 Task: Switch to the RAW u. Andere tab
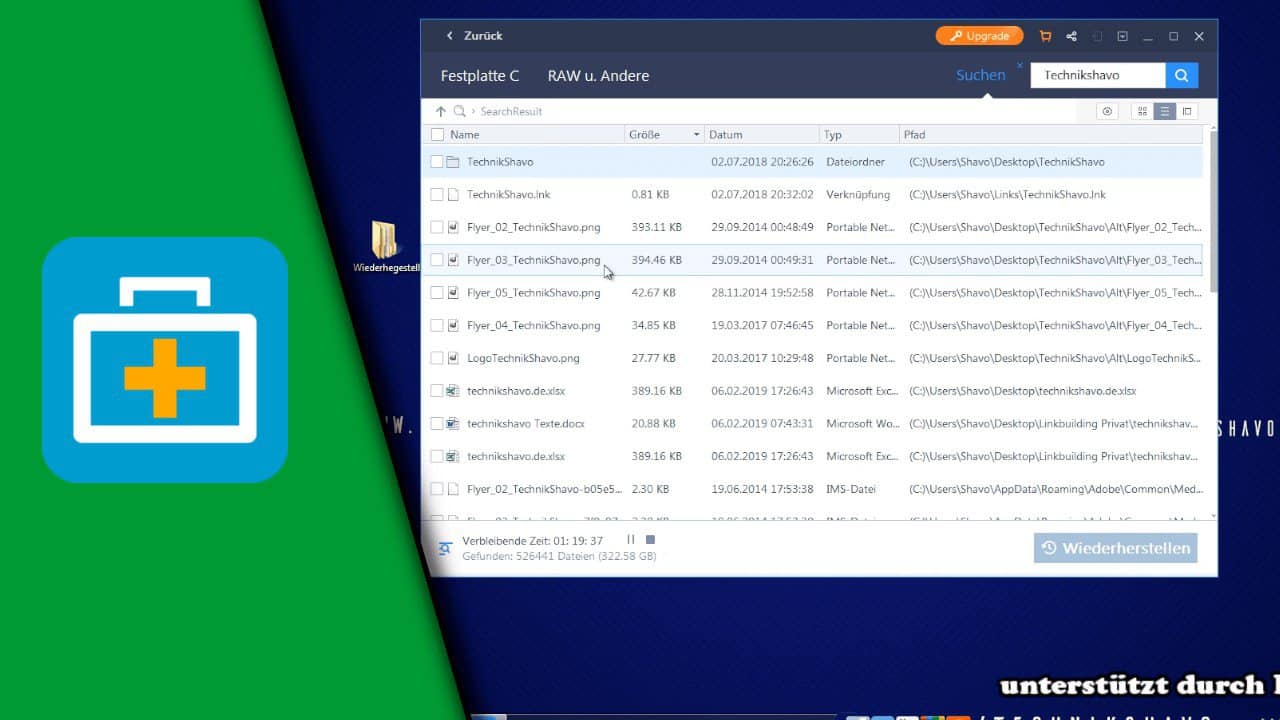(x=598, y=76)
